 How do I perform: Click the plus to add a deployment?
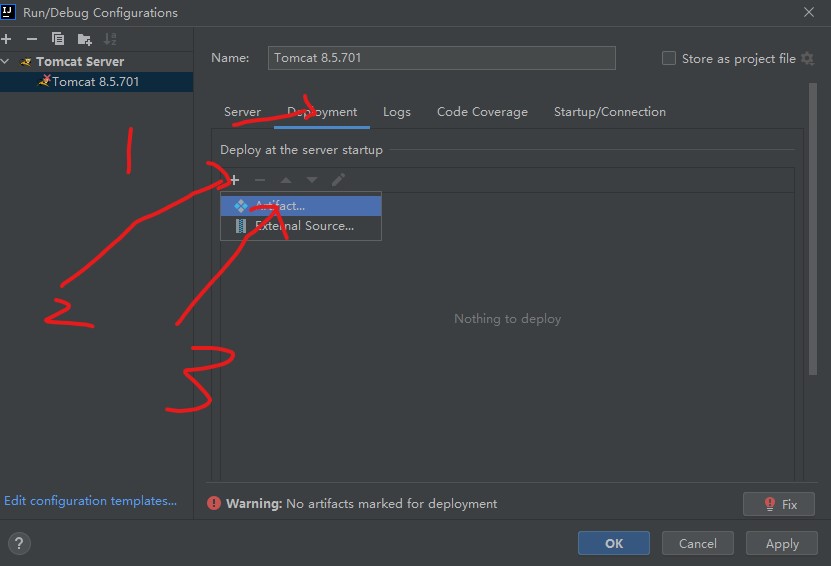[x=234, y=180]
